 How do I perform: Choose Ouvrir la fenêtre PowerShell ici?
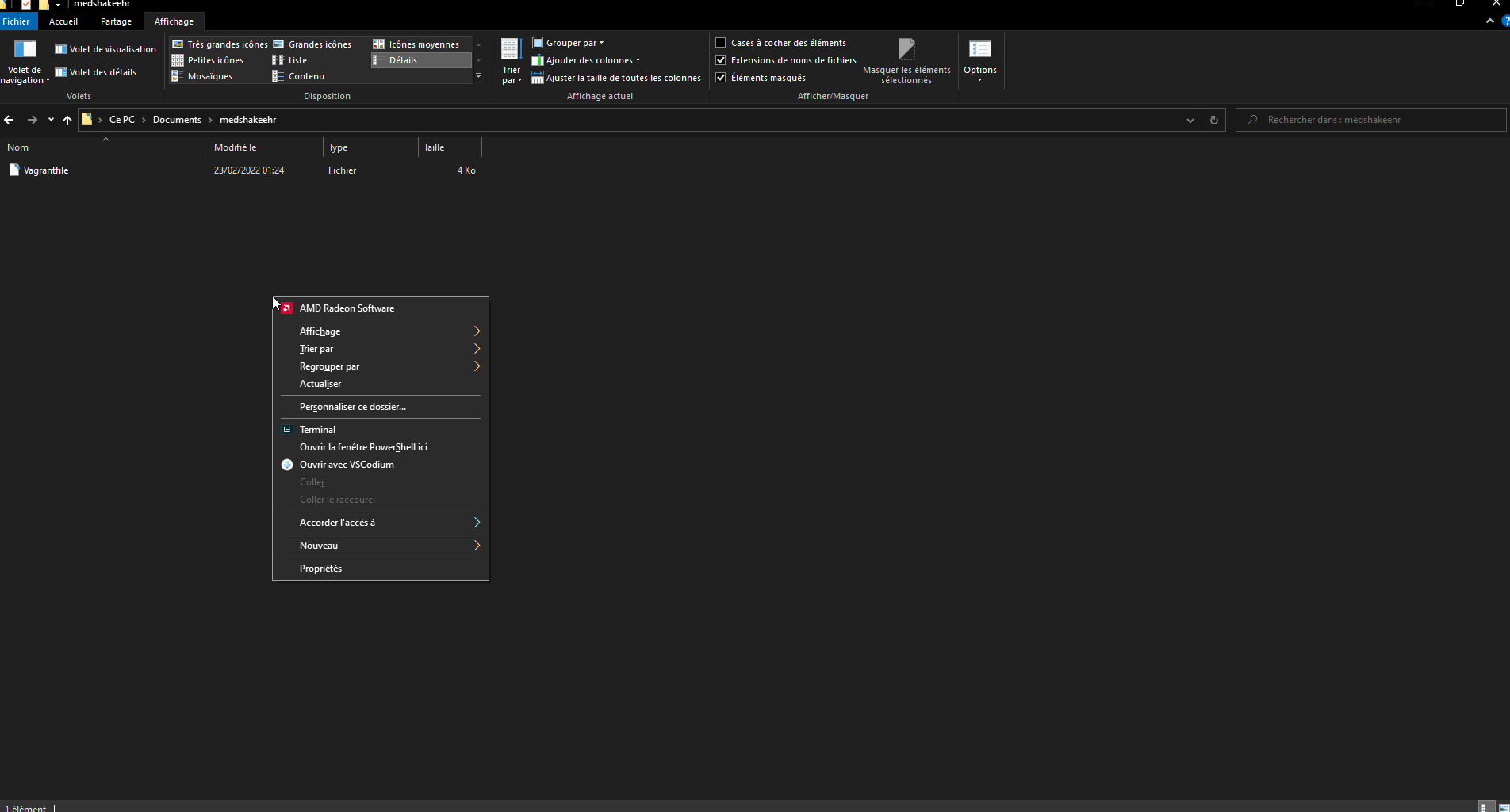click(x=381, y=447)
